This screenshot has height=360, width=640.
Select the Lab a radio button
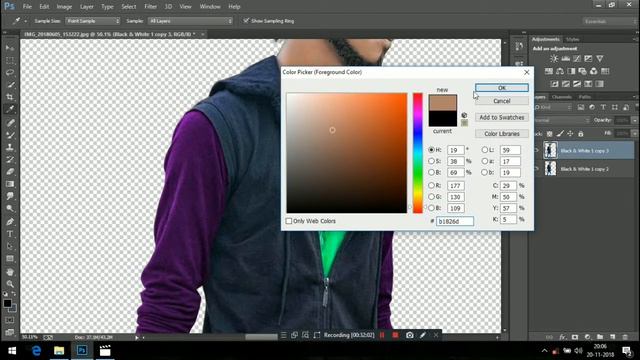485,161
